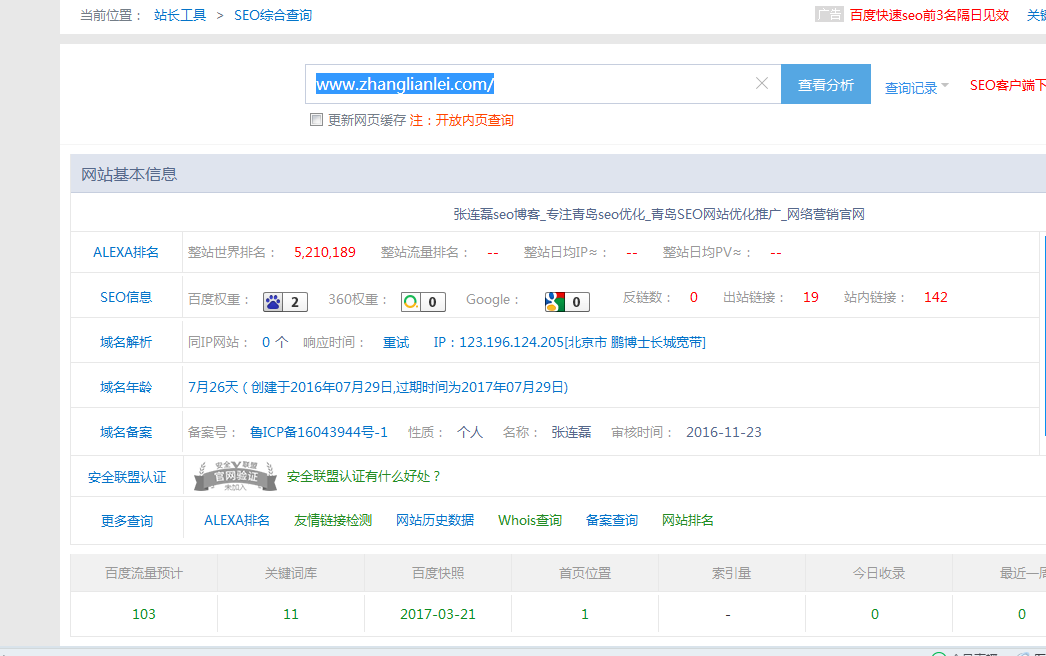Expand the 查询记录 dropdown

tap(916, 87)
